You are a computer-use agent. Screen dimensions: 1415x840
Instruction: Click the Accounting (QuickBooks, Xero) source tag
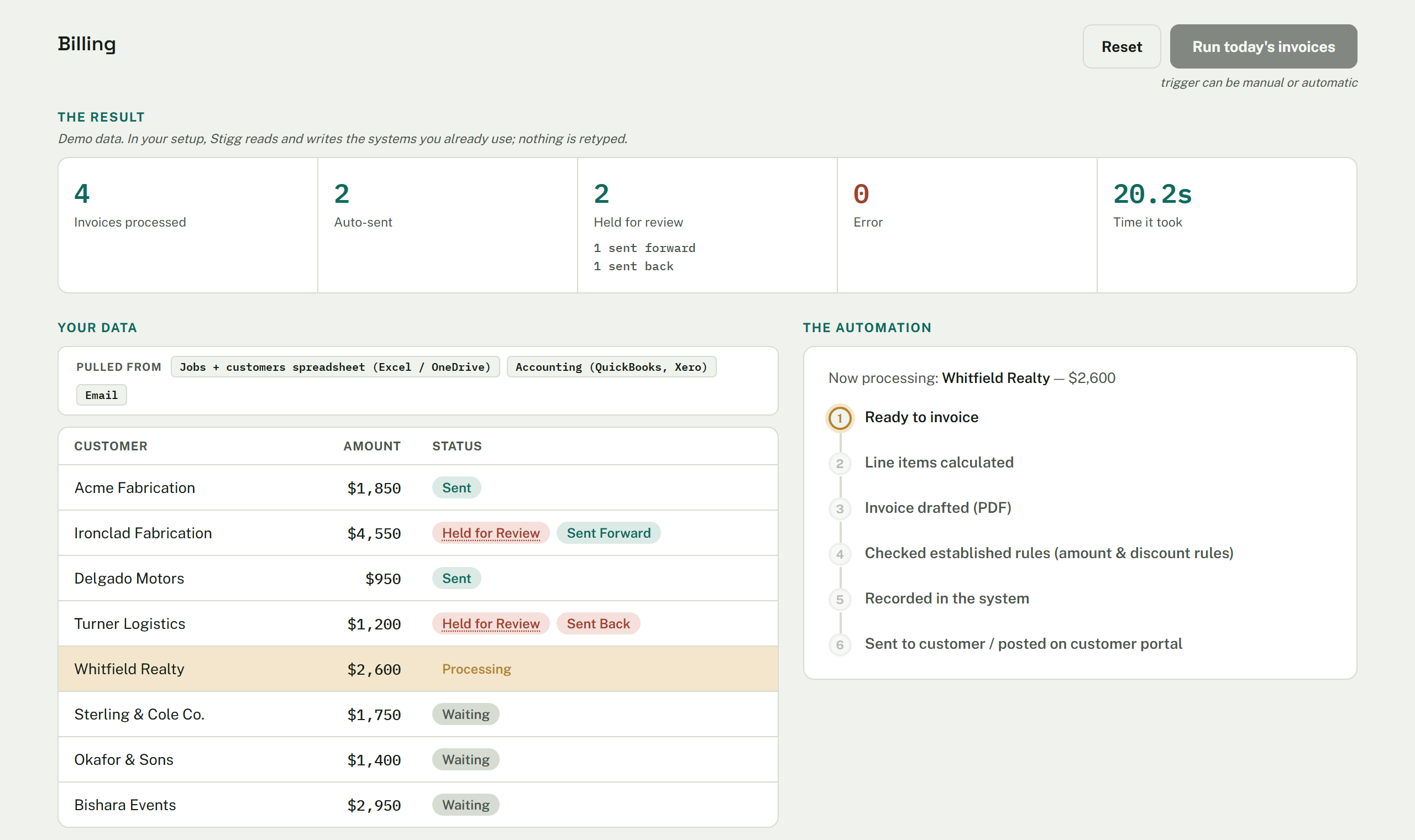pyautogui.click(x=611, y=367)
